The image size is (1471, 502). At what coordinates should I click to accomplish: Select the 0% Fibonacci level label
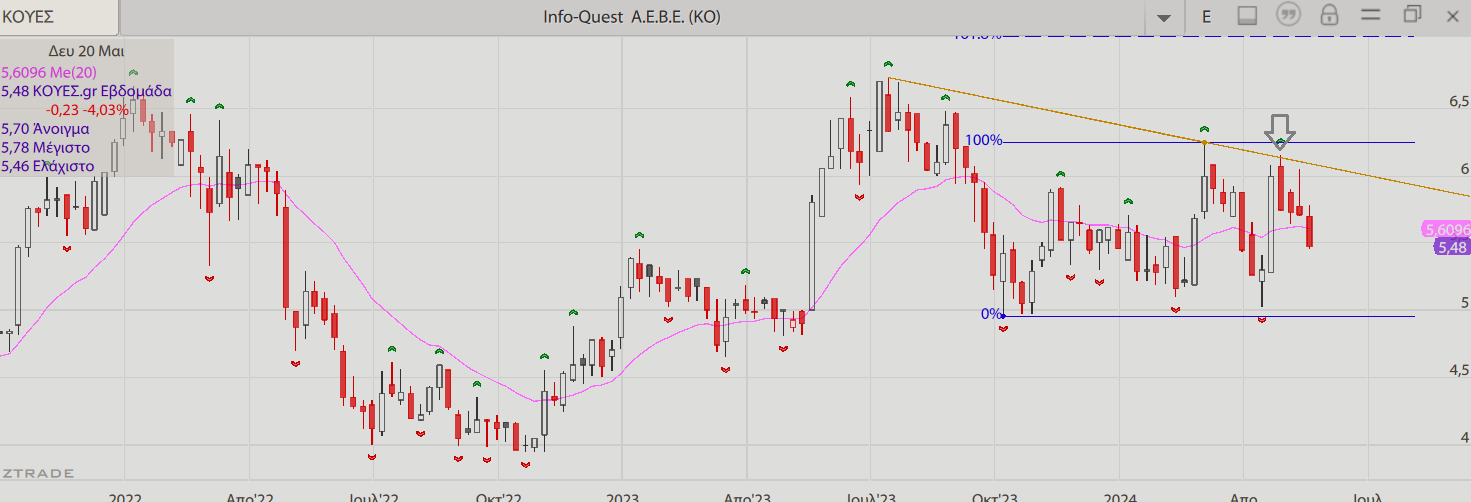pyautogui.click(x=991, y=314)
